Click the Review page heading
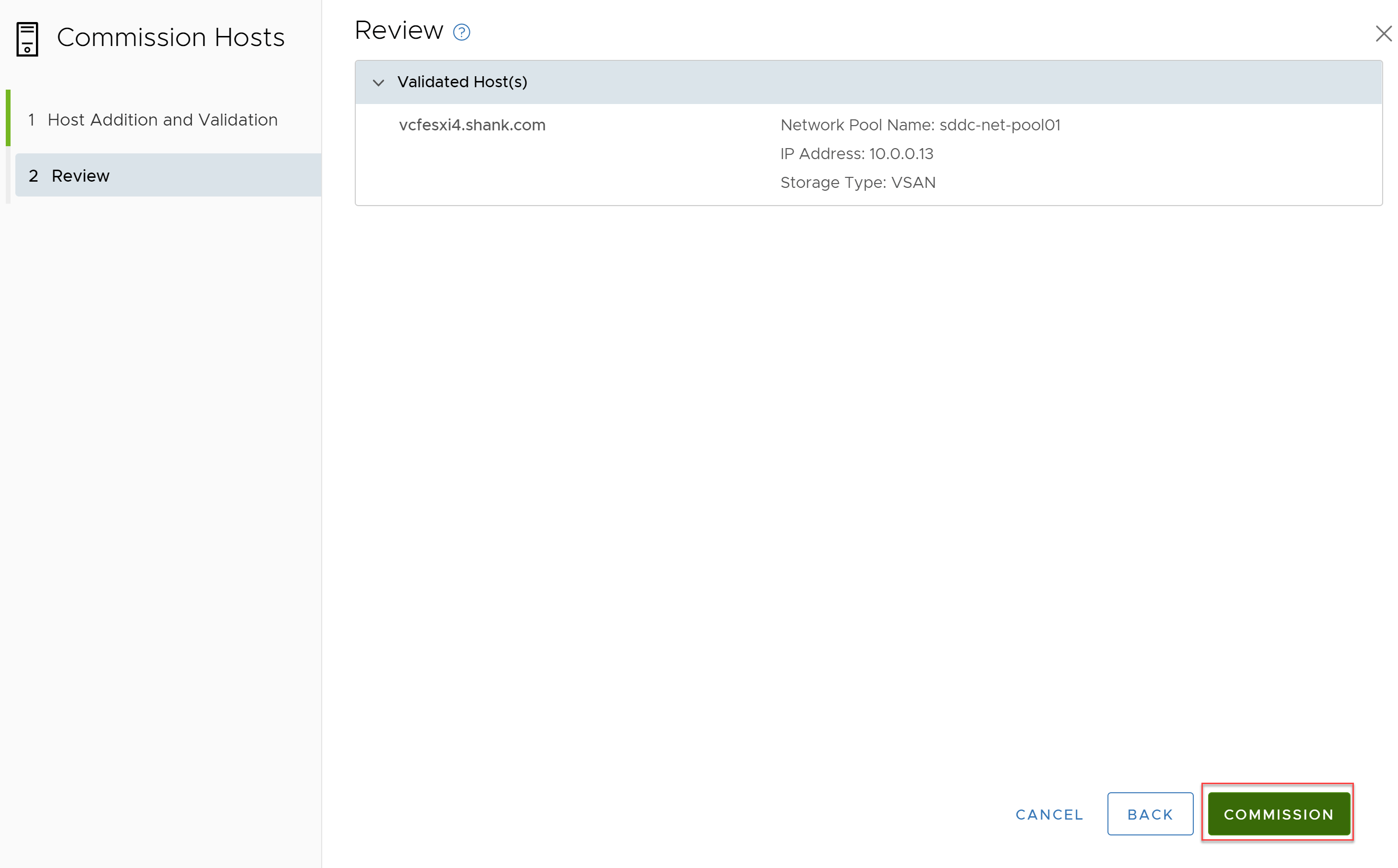The height and width of the screenshot is (868, 1398). point(398,30)
